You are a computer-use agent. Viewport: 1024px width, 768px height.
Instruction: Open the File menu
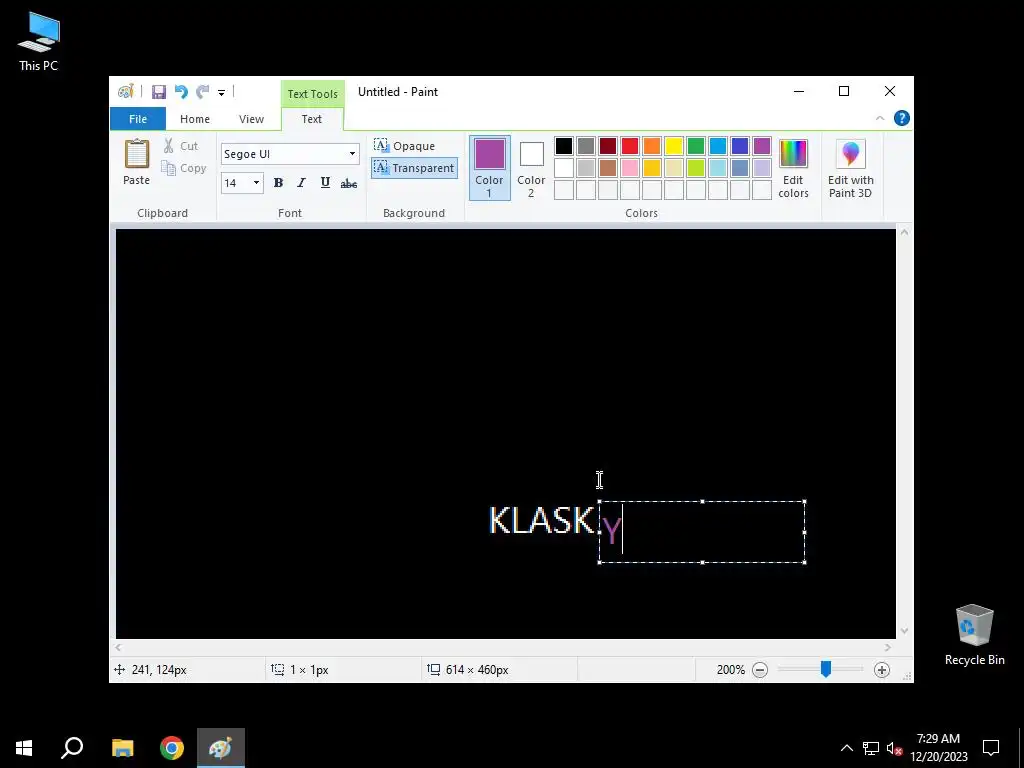[x=138, y=119]
